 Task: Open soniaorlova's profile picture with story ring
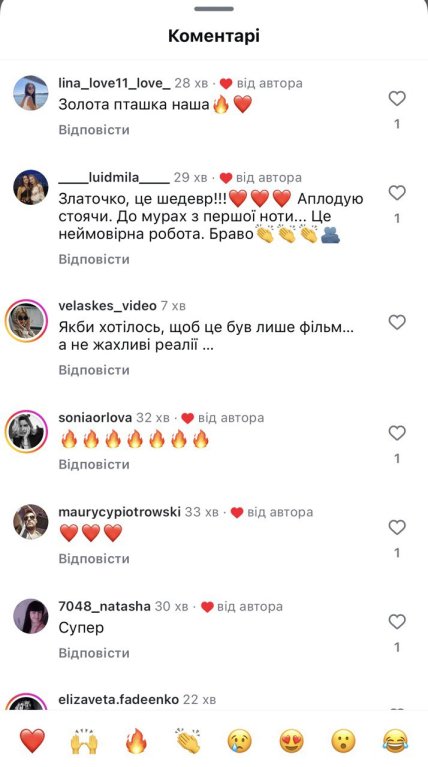26,431
